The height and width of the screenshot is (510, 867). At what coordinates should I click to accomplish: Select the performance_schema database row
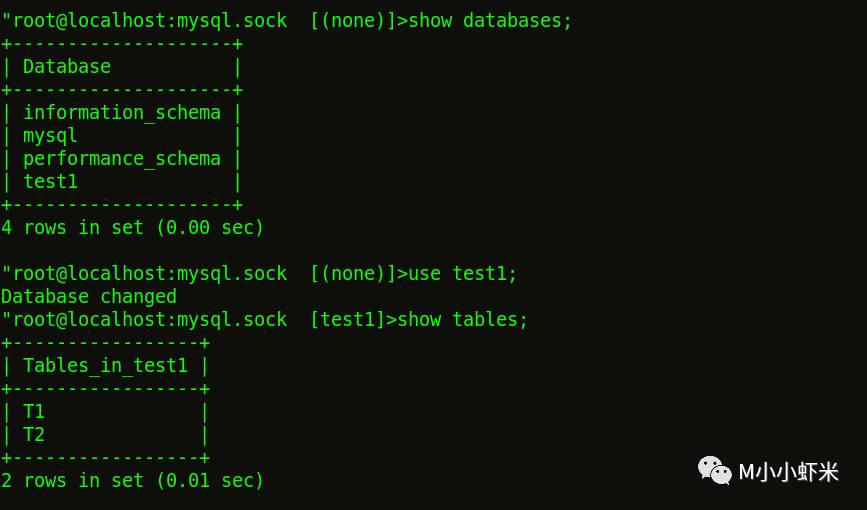[121, 158]
